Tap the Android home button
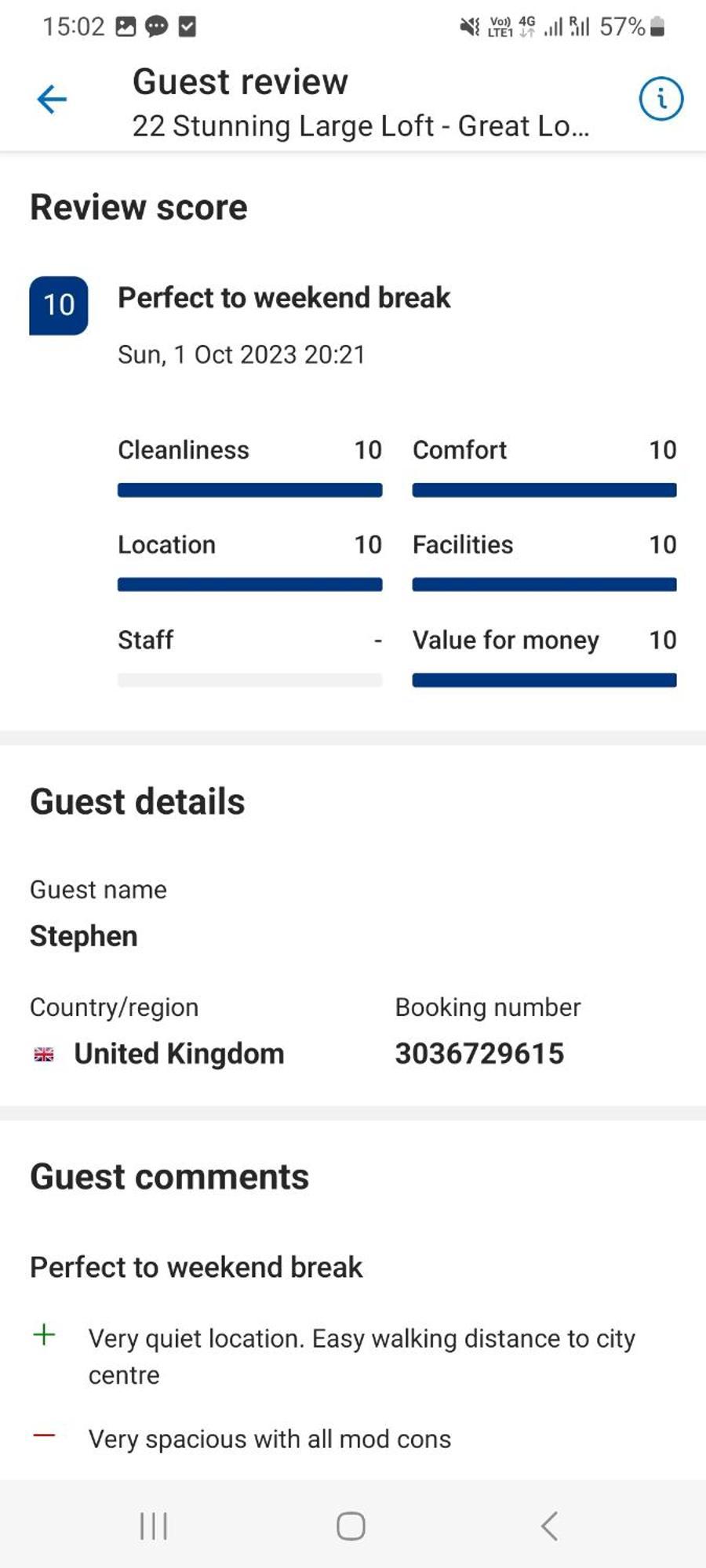 351,1526
